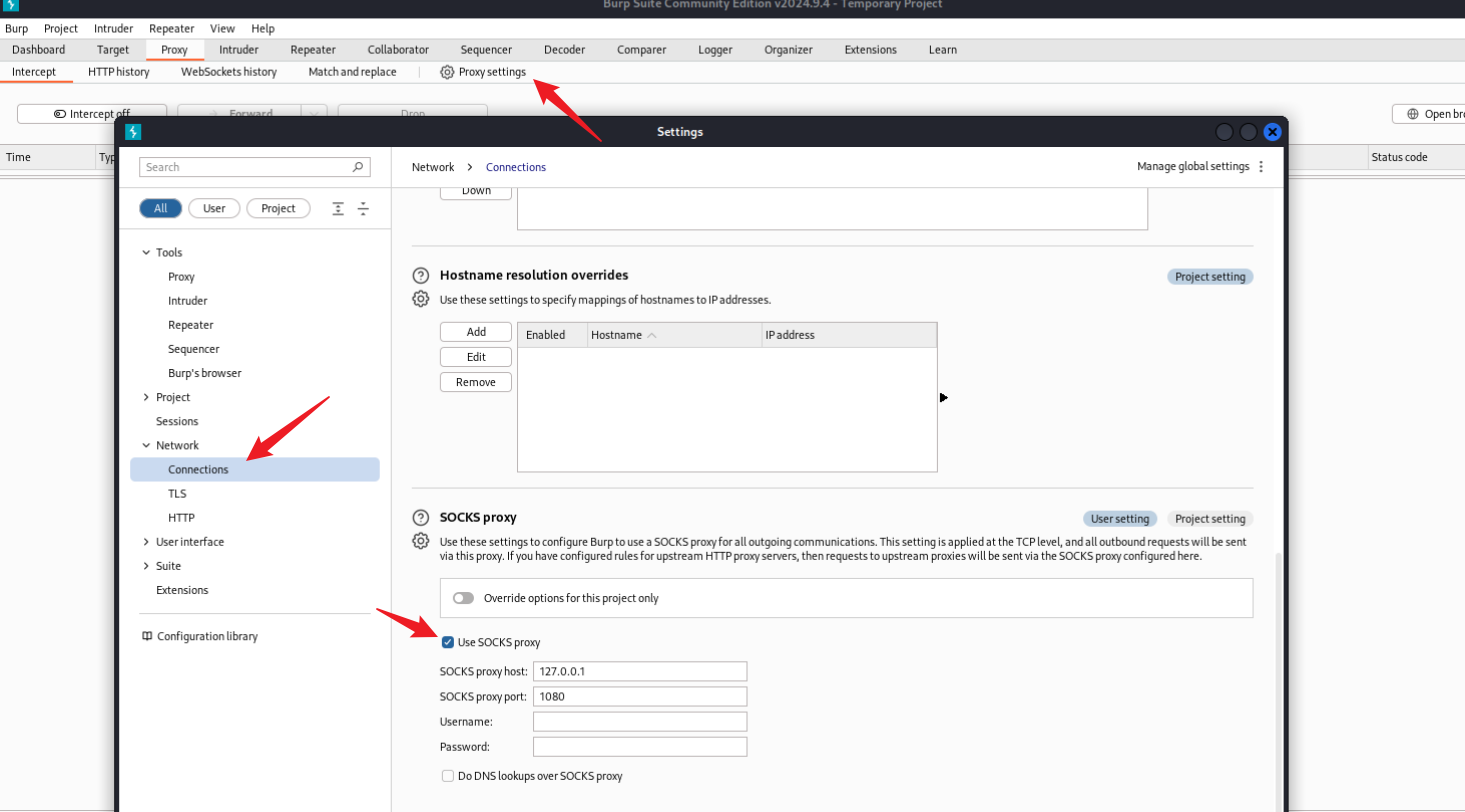Viewport: 1465px width, 812px height.
Task: Collapse the Tools tree section
Action: (146, 253)
